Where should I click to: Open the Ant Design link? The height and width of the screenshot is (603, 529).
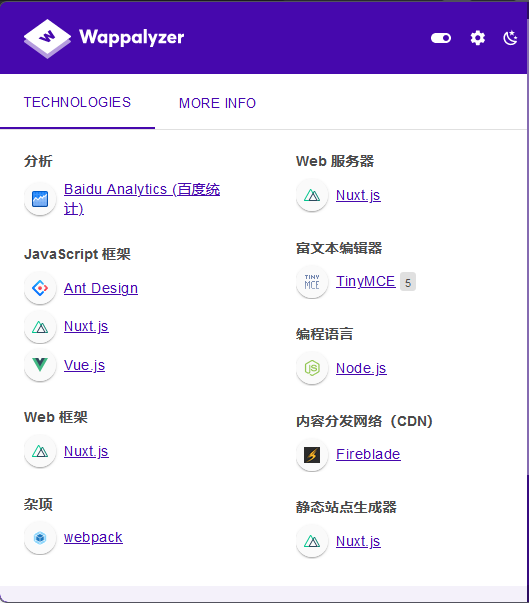[101, 288]
